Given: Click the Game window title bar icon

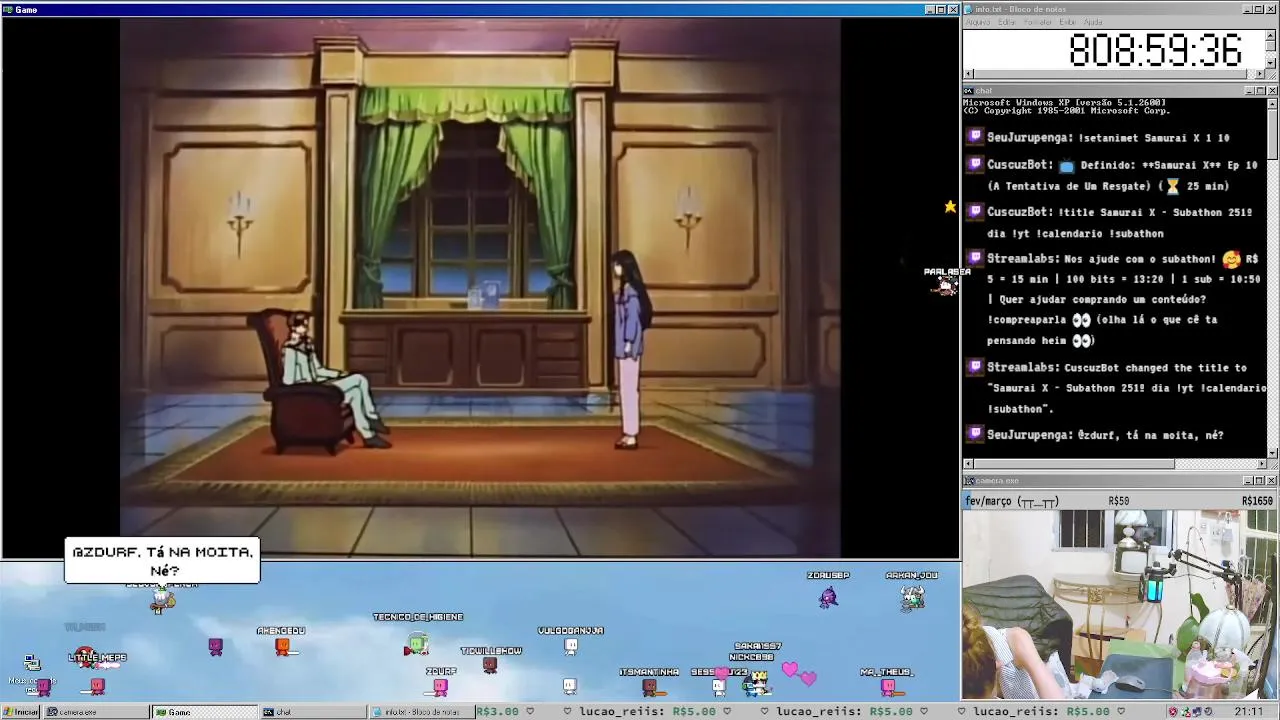Looking at the screenshot, I should point(7,9).
